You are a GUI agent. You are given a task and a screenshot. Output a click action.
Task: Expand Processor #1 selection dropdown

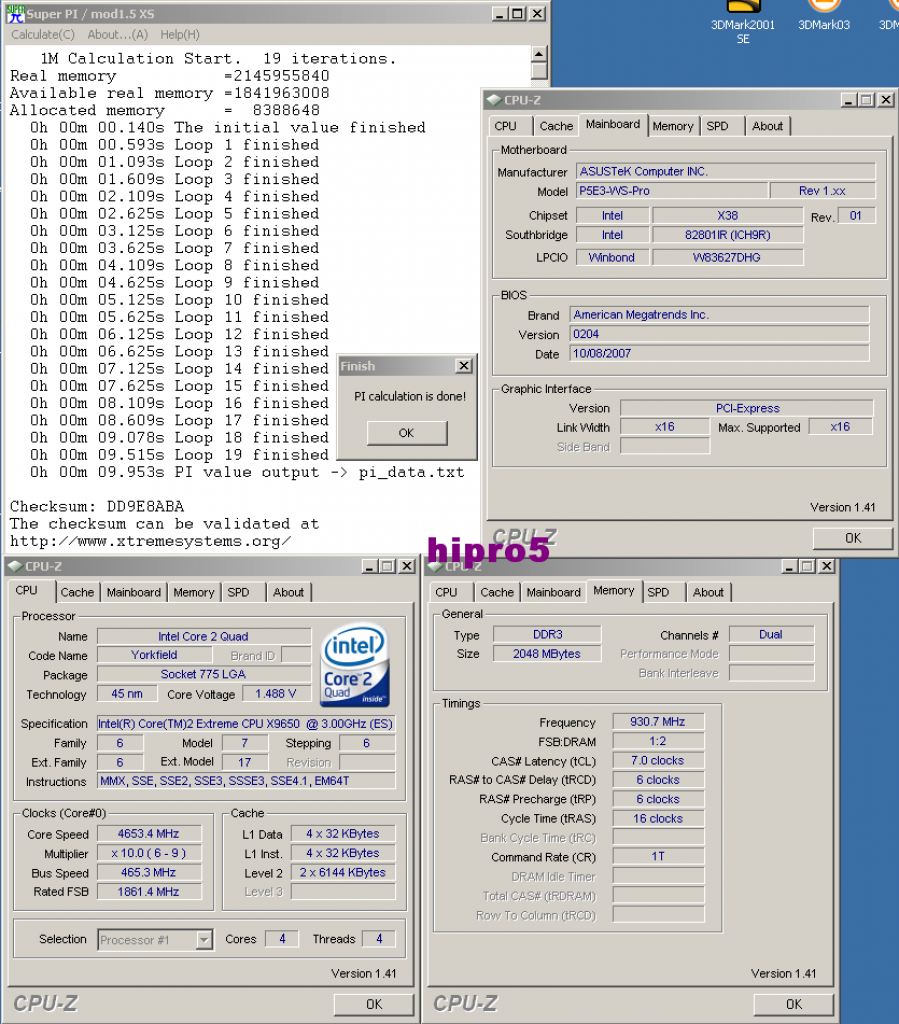(204, 940)
